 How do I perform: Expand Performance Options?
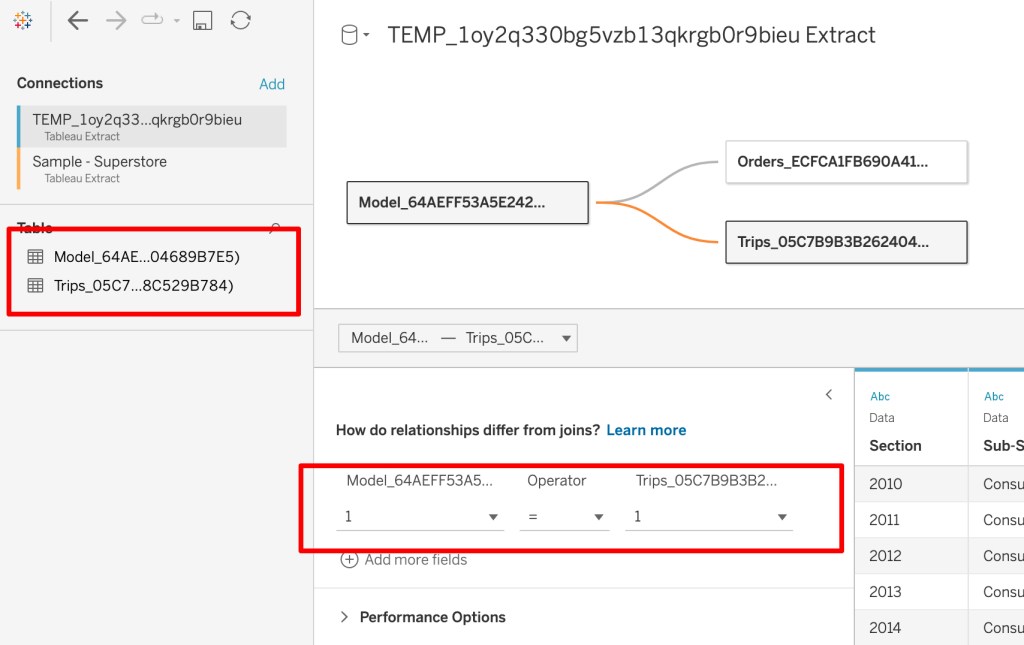point(423,617)
